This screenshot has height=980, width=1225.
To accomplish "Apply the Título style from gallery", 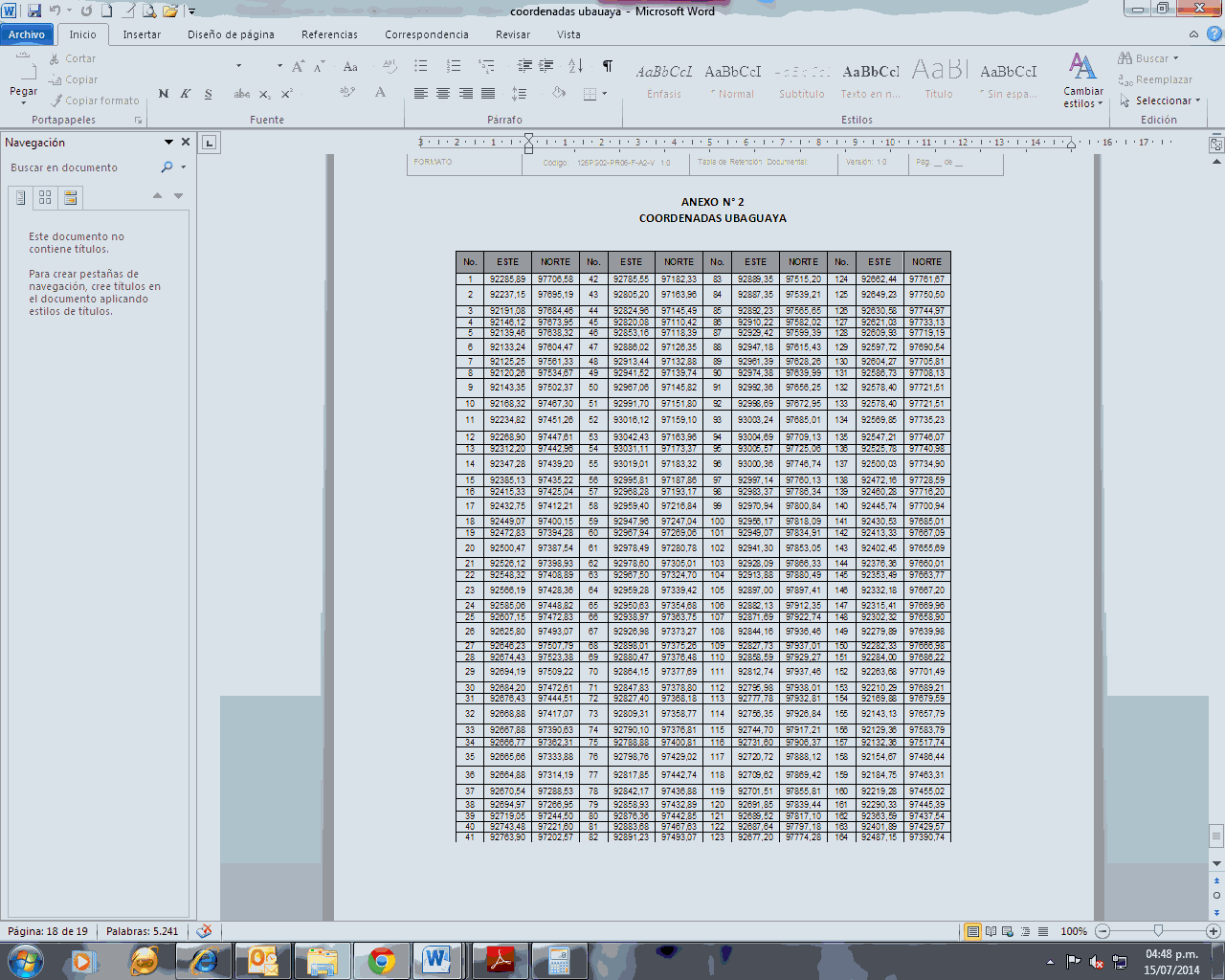I will coord(939,80).
